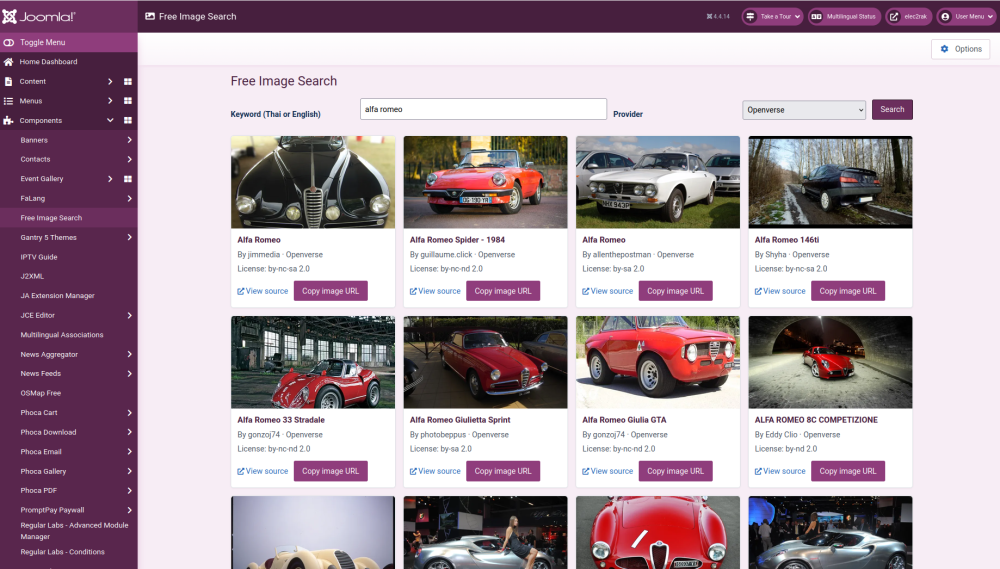Expand the Phoca Gallery submenu

[x=129, y=471]
